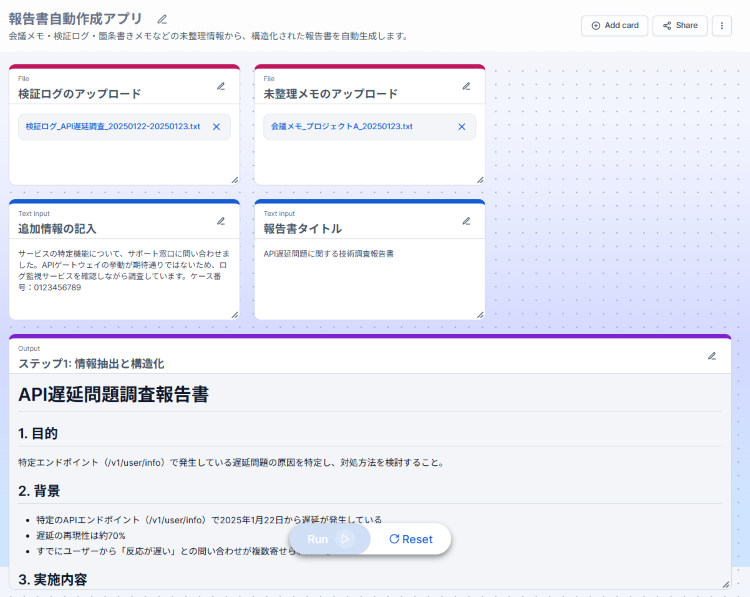Screen dimensions: 750x597
Task: Click the pencil icon beside the app title
Action: 162,19
